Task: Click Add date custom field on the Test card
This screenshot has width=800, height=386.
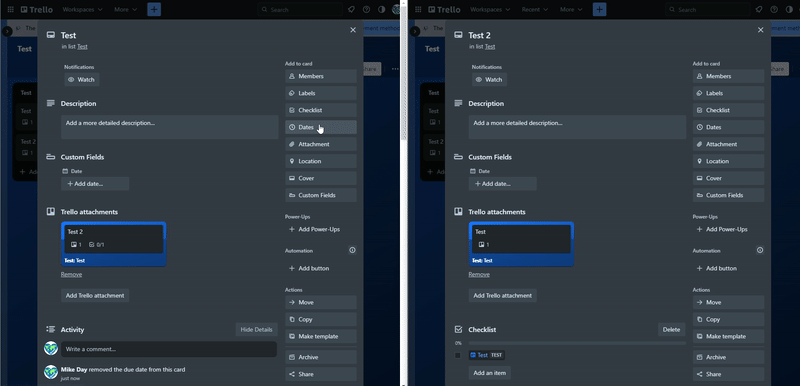Action: point(95,184)
